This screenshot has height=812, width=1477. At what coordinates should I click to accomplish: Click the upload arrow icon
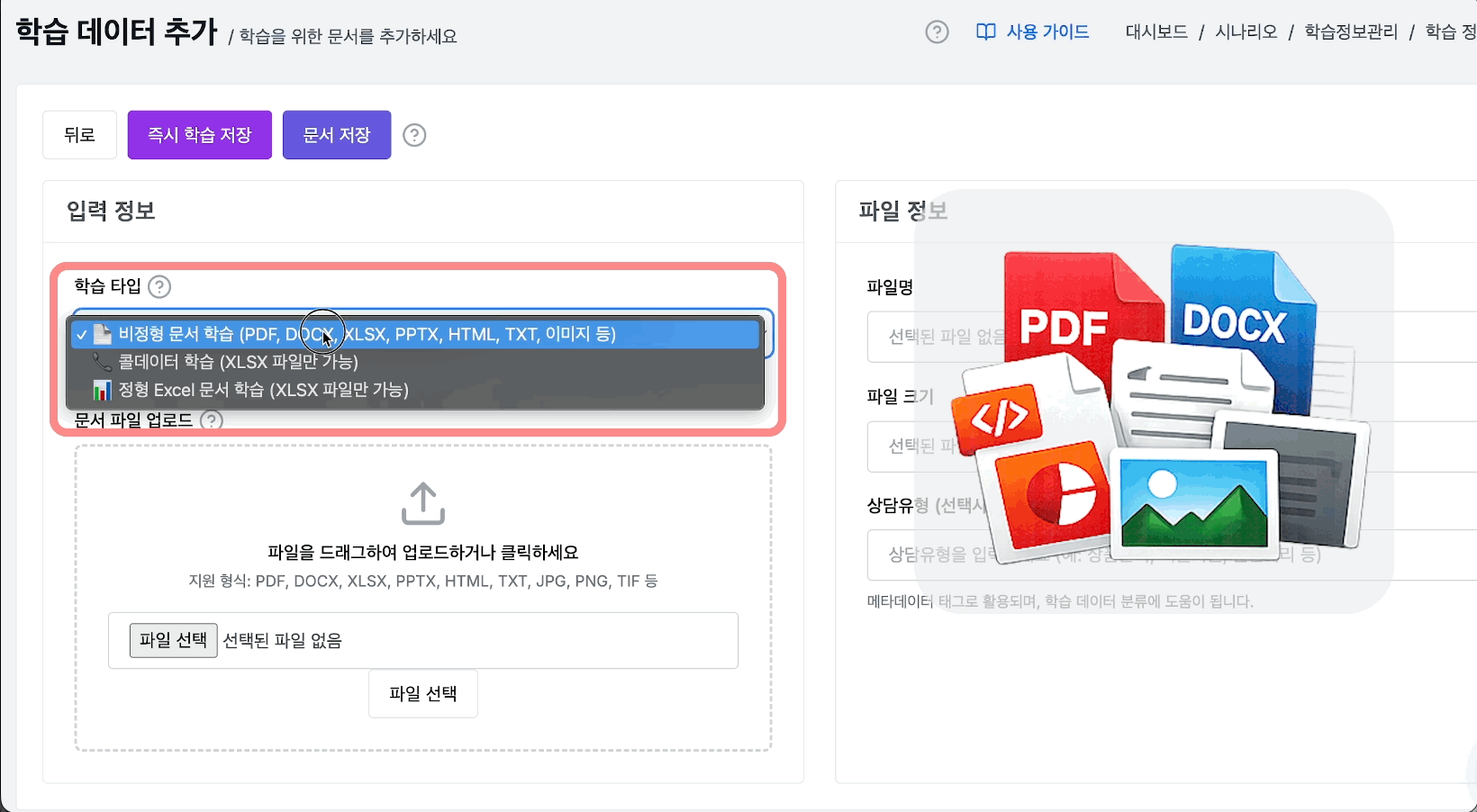(423, 504)
